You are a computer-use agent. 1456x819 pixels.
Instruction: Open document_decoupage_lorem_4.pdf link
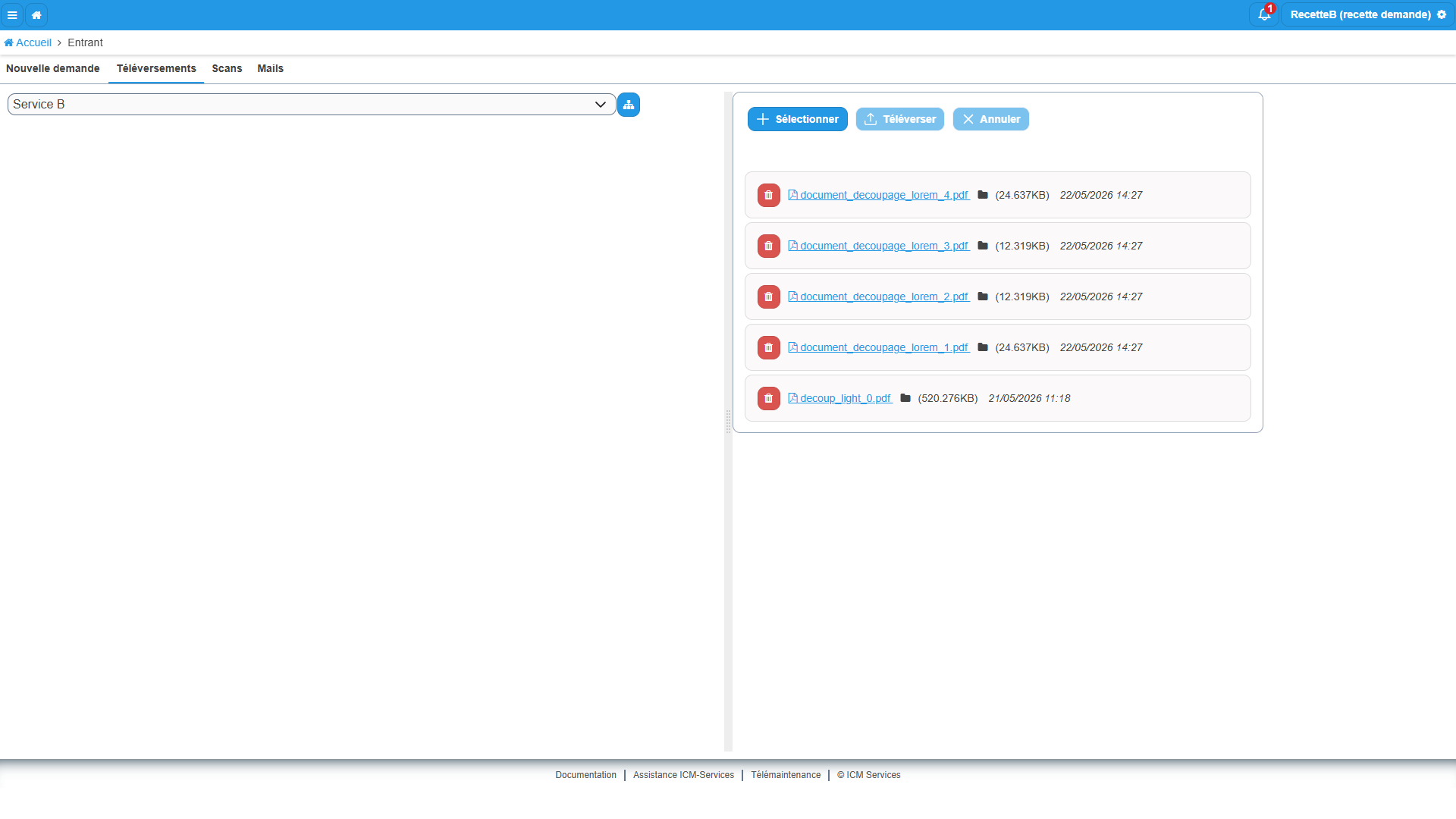[879, 195]
